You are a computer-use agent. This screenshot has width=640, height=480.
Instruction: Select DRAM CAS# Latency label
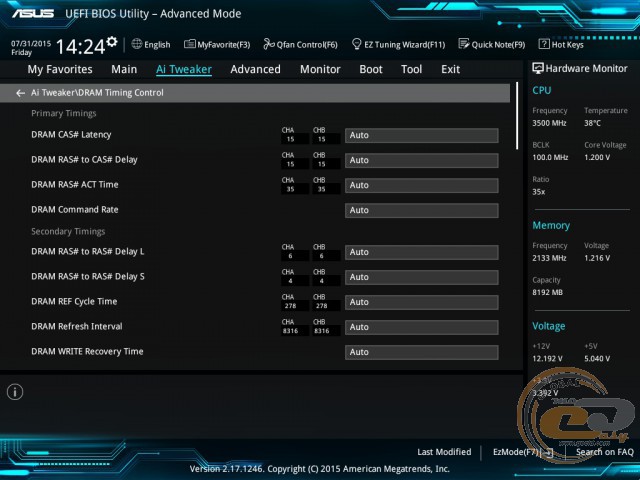(71, 135)
